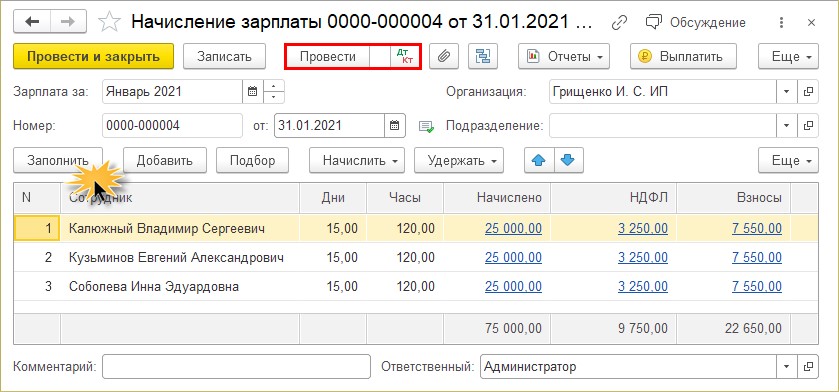Open НДФЛ 3 250,00 for Соболева
Viewport: 839px width, 392px height.
643,287
